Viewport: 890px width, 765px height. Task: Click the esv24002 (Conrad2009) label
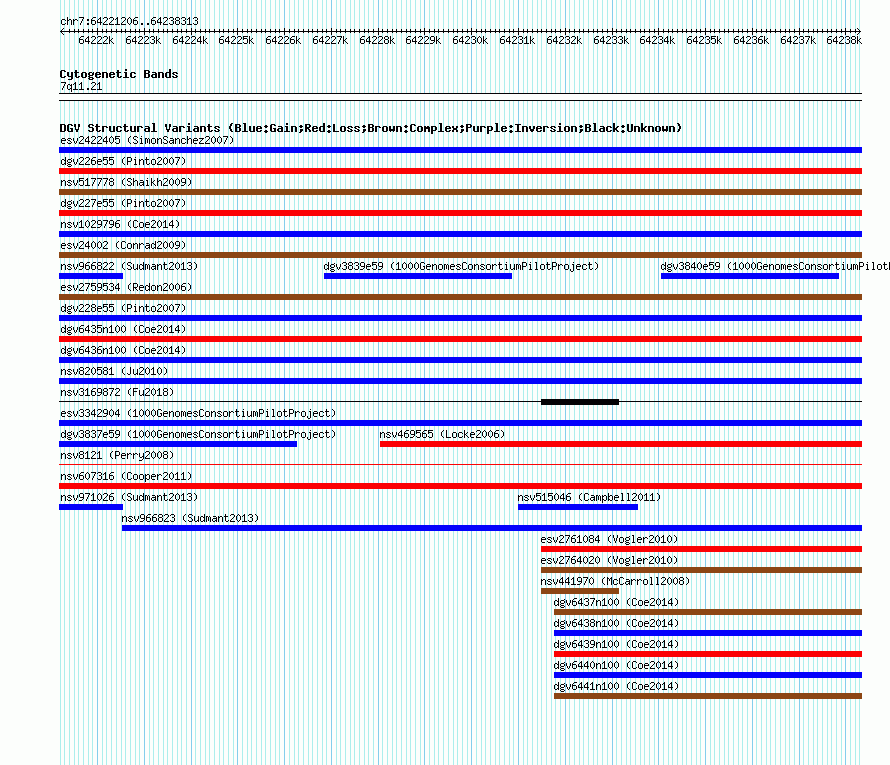point(123,245)
